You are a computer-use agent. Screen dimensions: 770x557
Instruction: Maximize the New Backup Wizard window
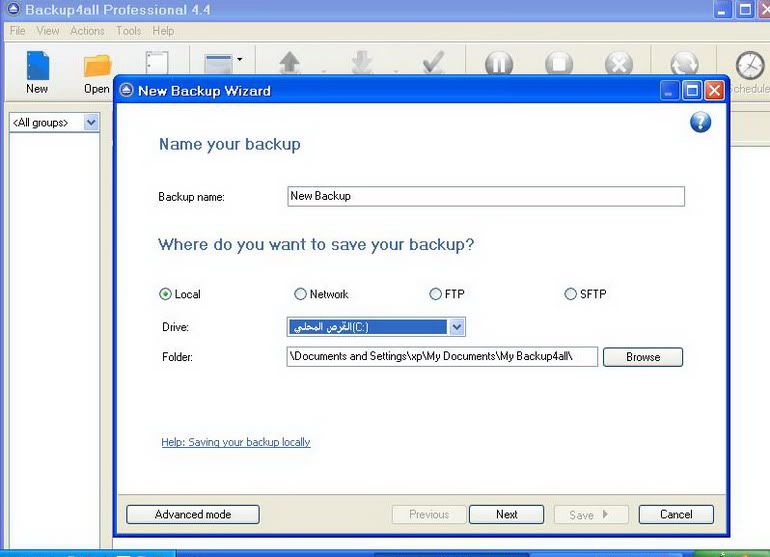[692, 90]
